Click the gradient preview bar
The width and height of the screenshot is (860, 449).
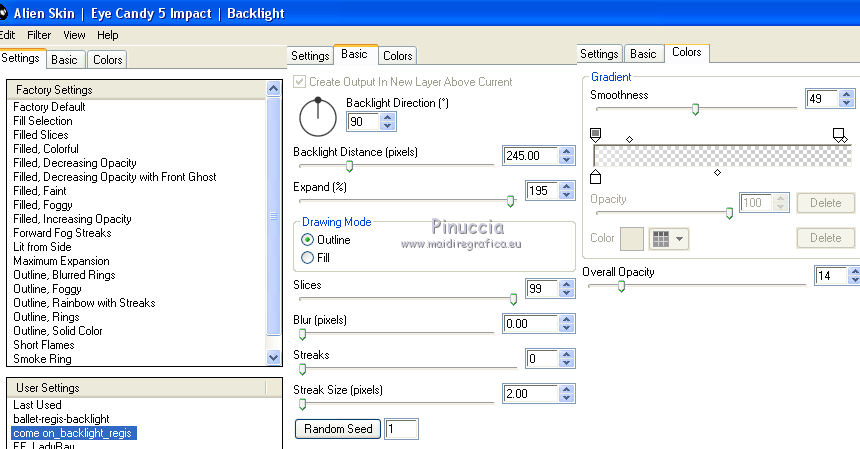pos(722,156)
